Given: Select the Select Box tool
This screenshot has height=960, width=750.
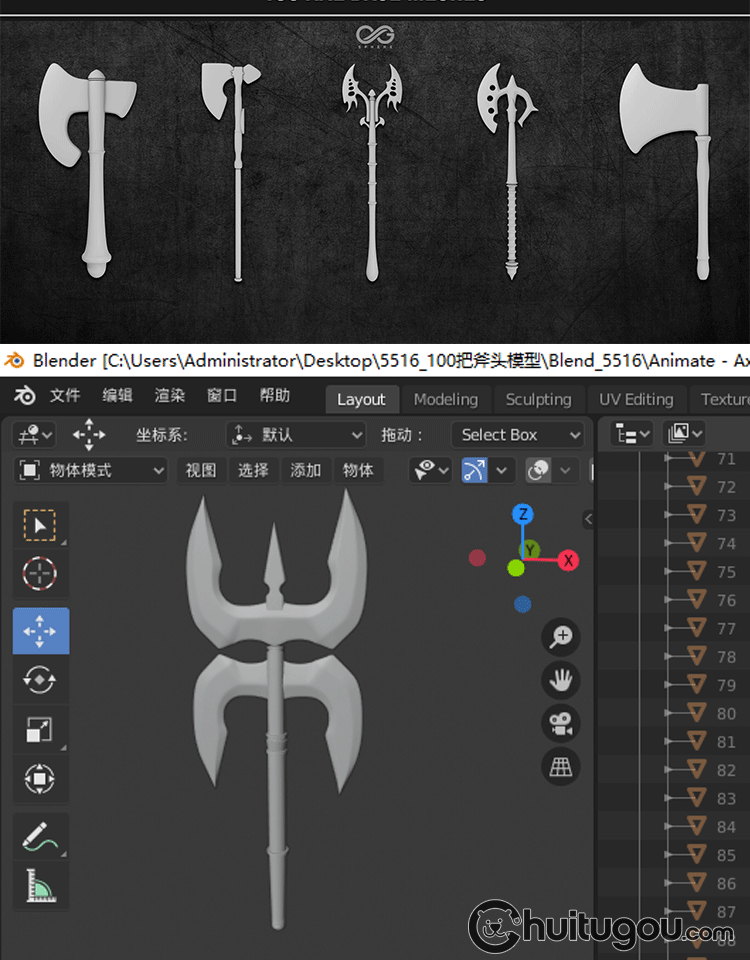Looking at the screenshot, I should [40, 525].
